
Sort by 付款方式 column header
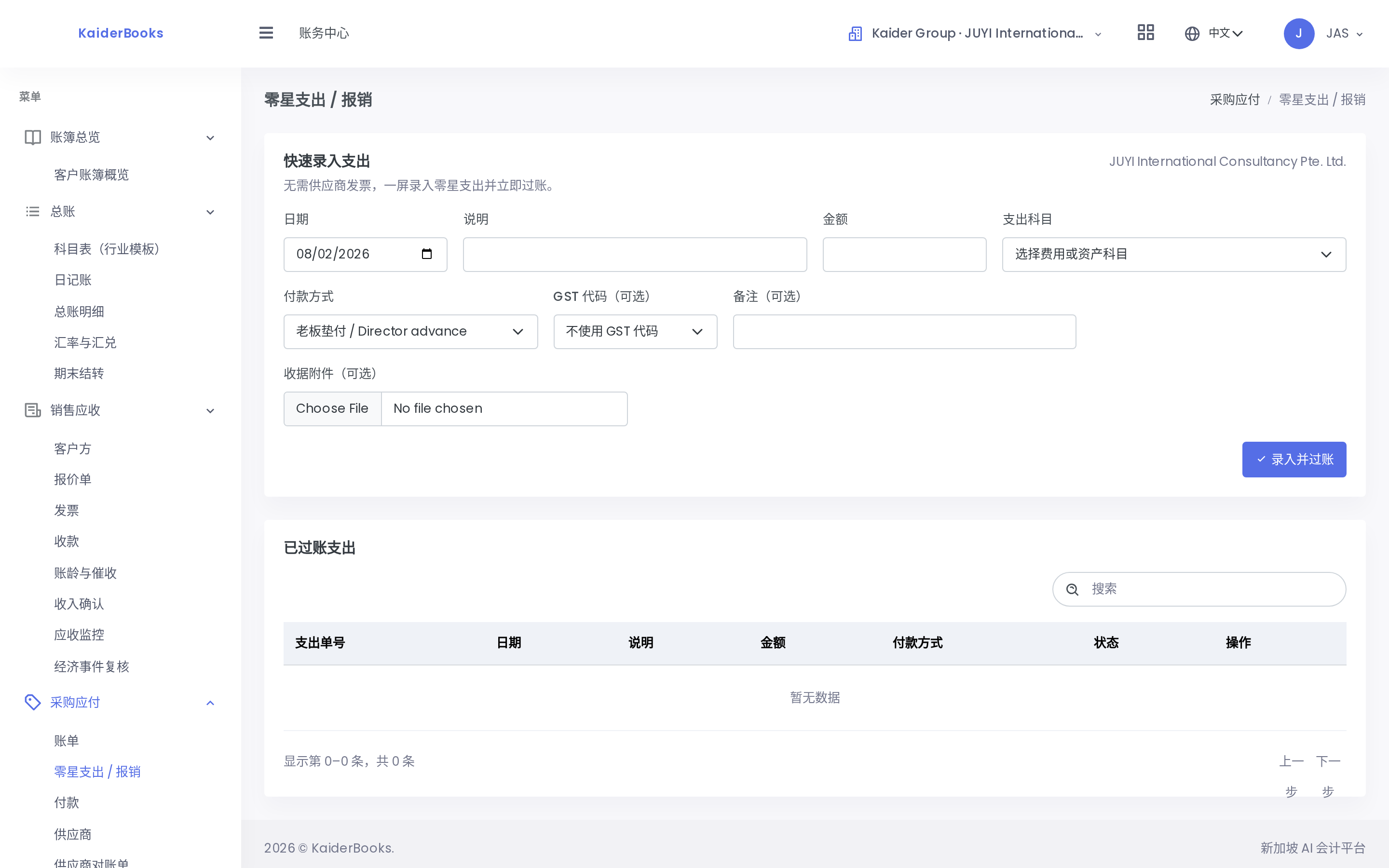pos(917,643)
